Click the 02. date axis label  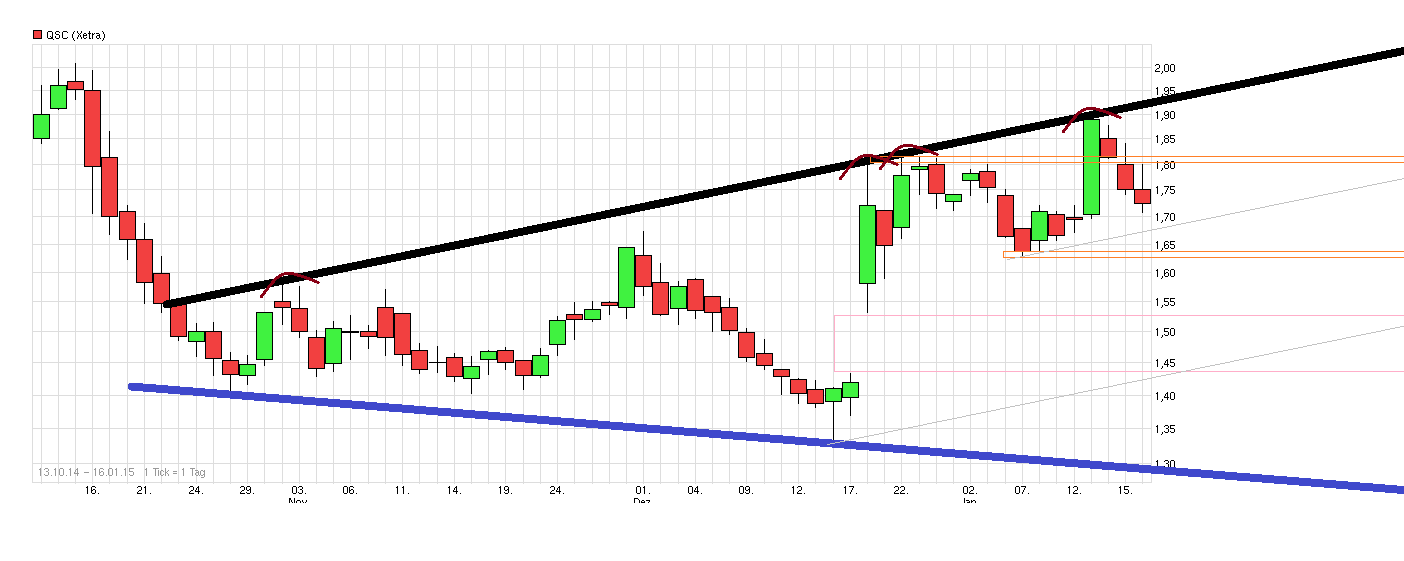(x=969, y=491)
